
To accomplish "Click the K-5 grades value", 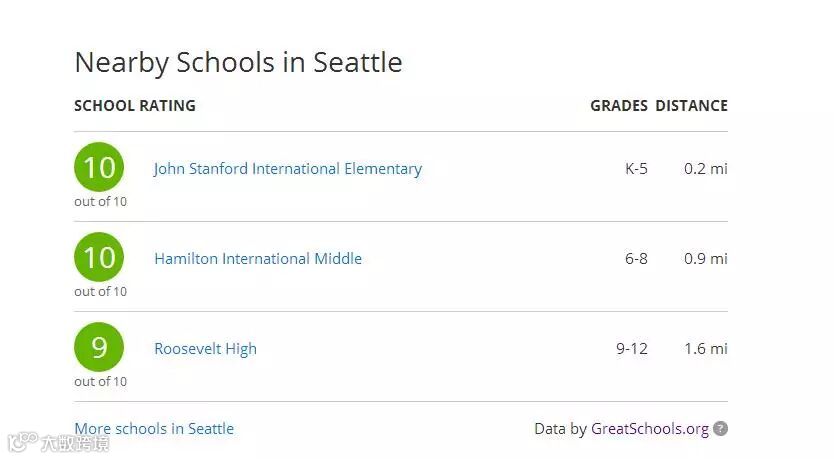I will coord(636,169).
